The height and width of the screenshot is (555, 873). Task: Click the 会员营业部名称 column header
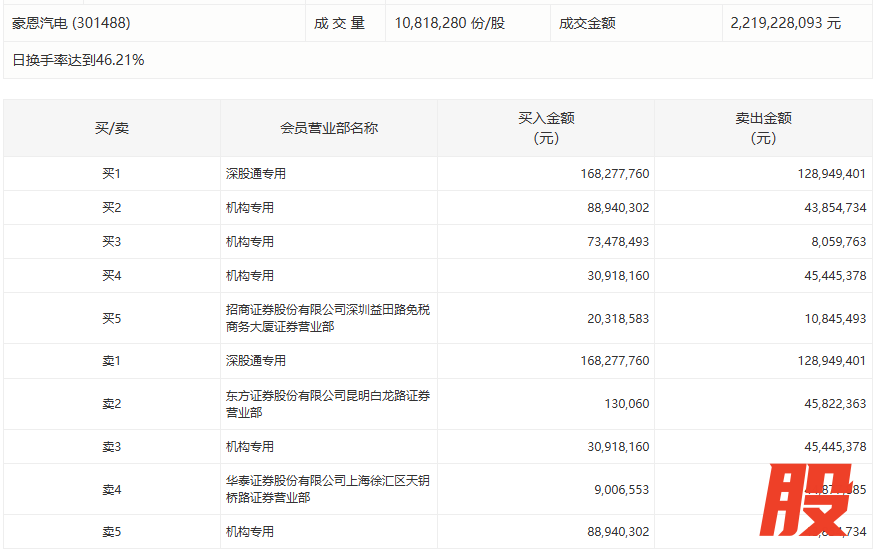click(329, 128)
